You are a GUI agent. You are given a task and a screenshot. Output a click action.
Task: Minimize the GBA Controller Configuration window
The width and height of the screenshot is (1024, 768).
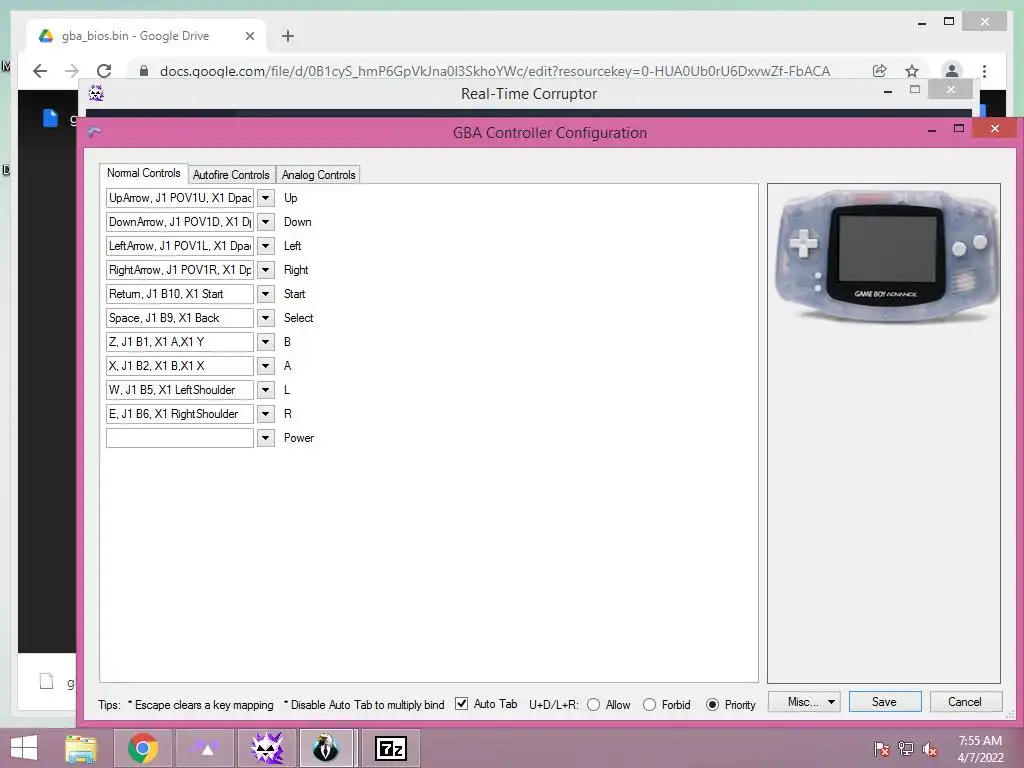point(932,130)
